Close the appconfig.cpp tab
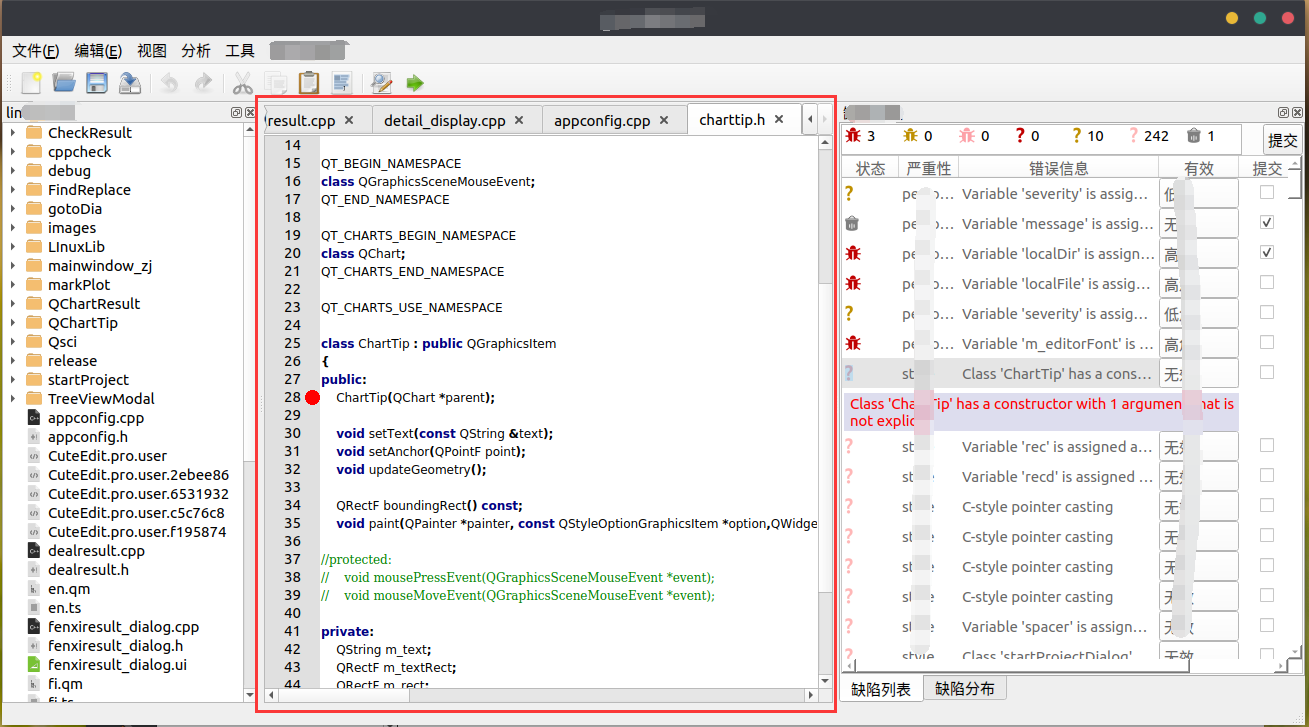 pyautogui.click(x=664, y=120)
